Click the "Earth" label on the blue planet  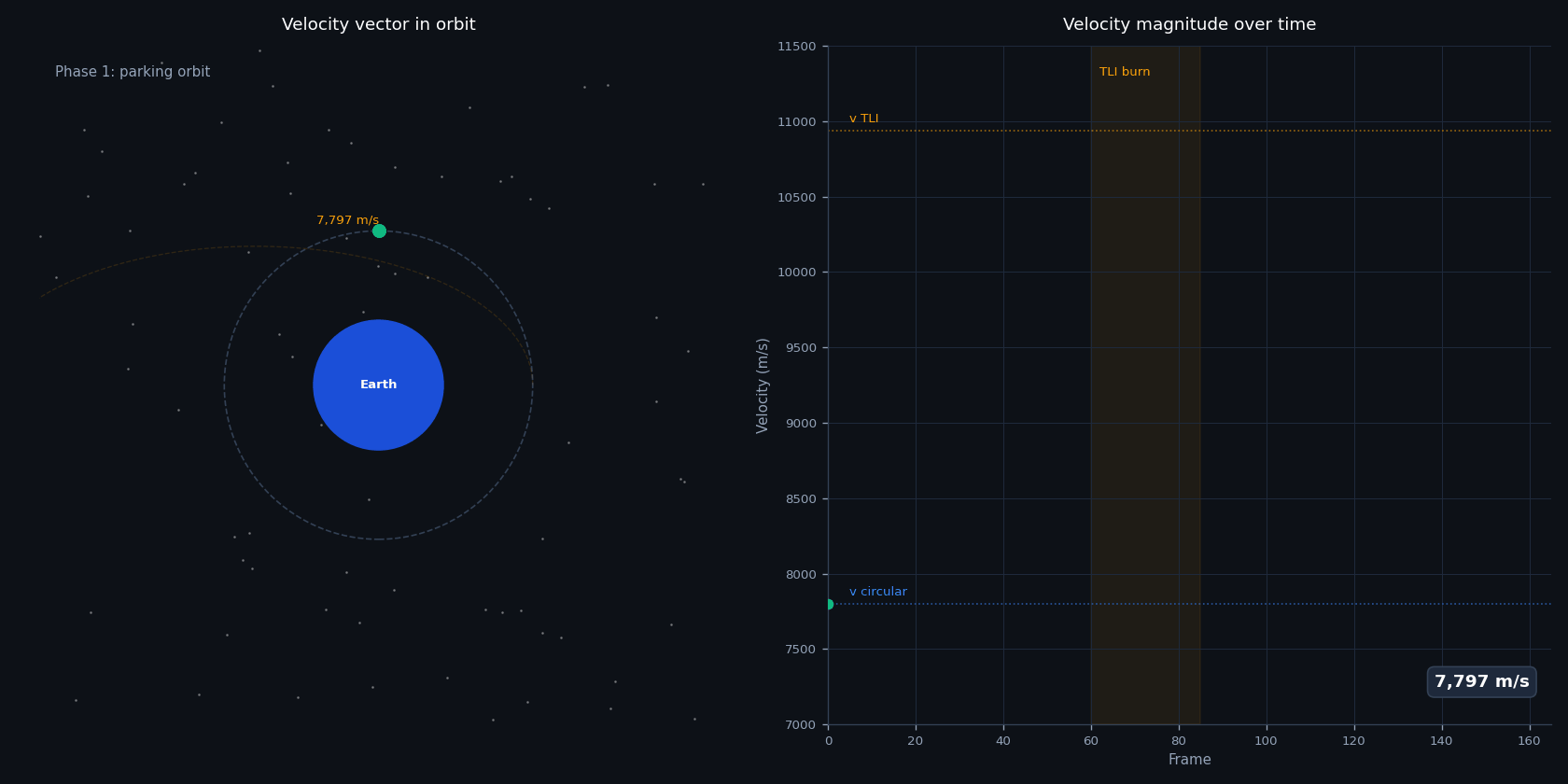pyautogui.click(x=379, y=385)
